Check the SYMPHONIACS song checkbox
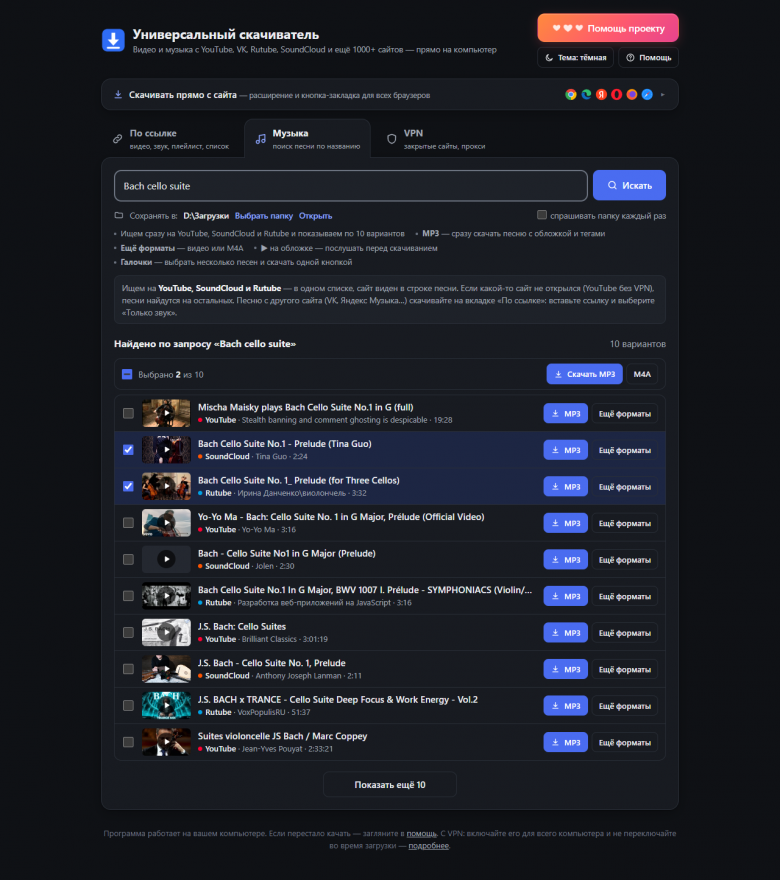Image resolution: width=780 pixels, height=880 pixels. coord(129,596)
